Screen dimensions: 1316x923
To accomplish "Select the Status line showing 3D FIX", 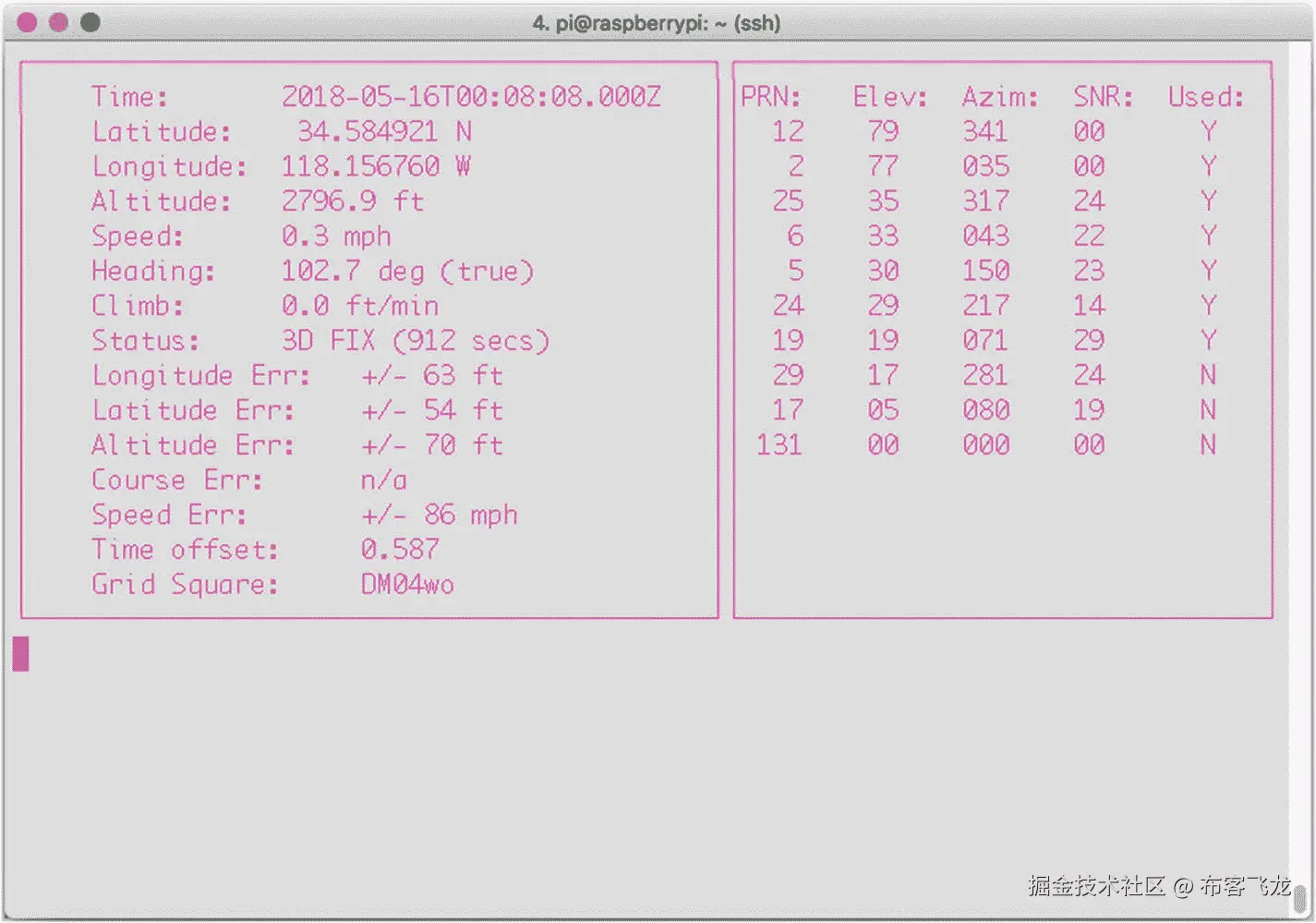I will [x=415, y=340].
